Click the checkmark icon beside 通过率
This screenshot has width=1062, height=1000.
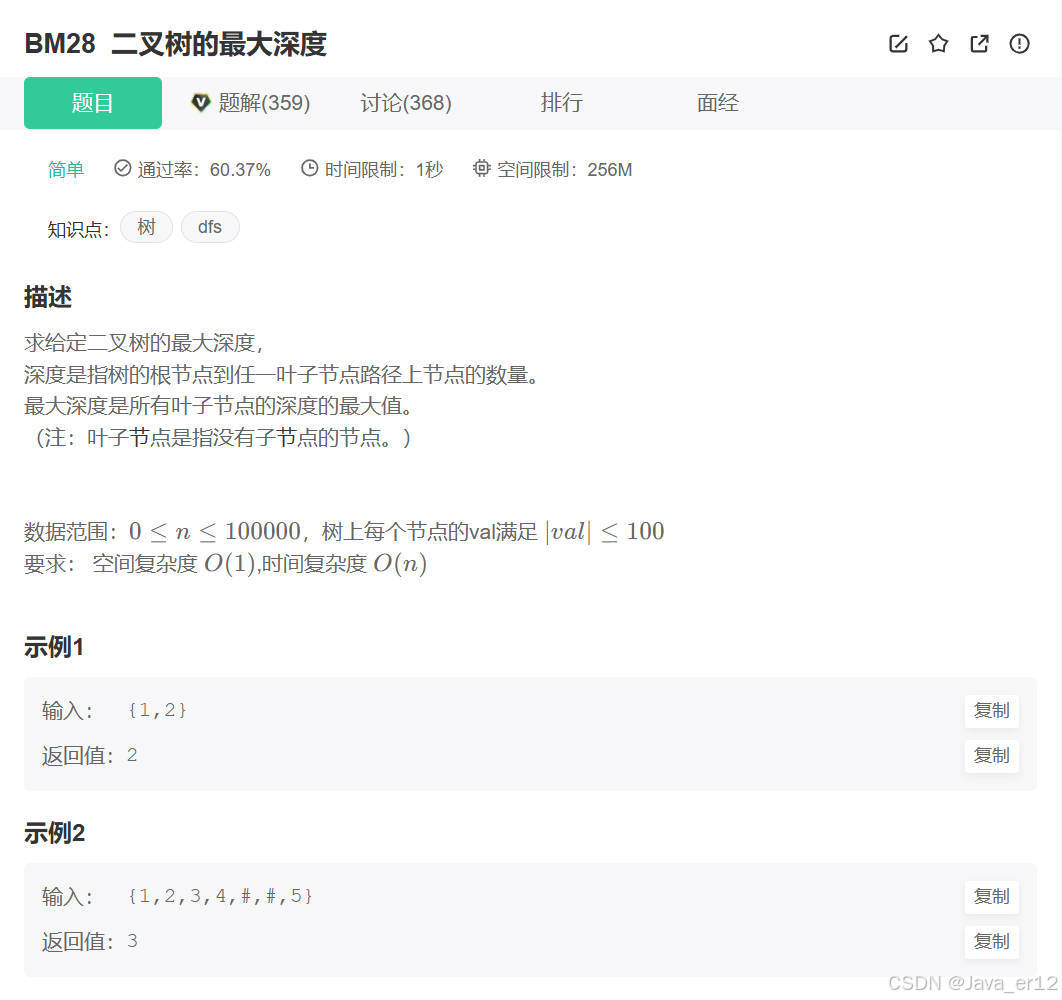pyautogui.click(x=122, y=169)
